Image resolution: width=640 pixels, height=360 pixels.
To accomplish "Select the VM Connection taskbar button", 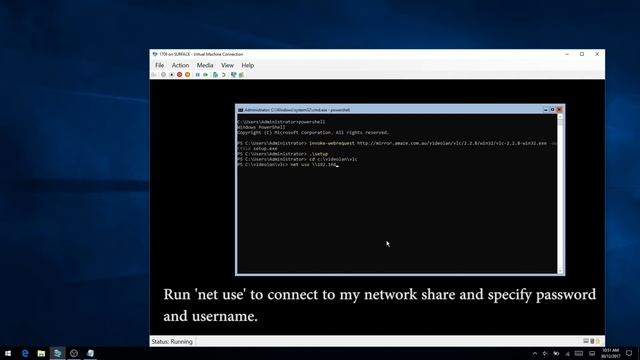I will click(90, 353).
